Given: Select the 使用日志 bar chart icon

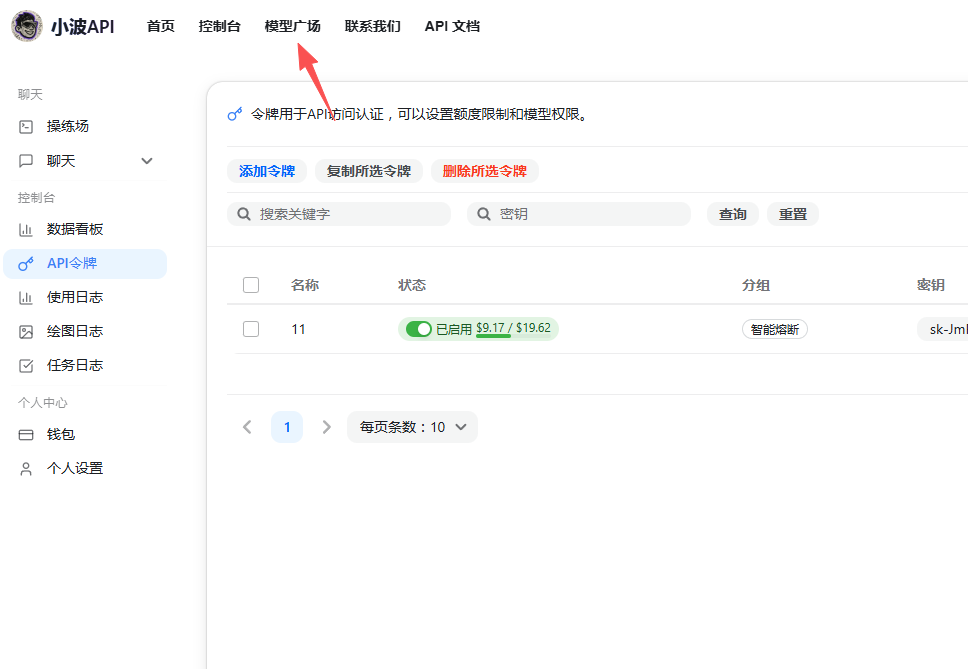Looking at the screenshot, I should (x=26, y=297).
